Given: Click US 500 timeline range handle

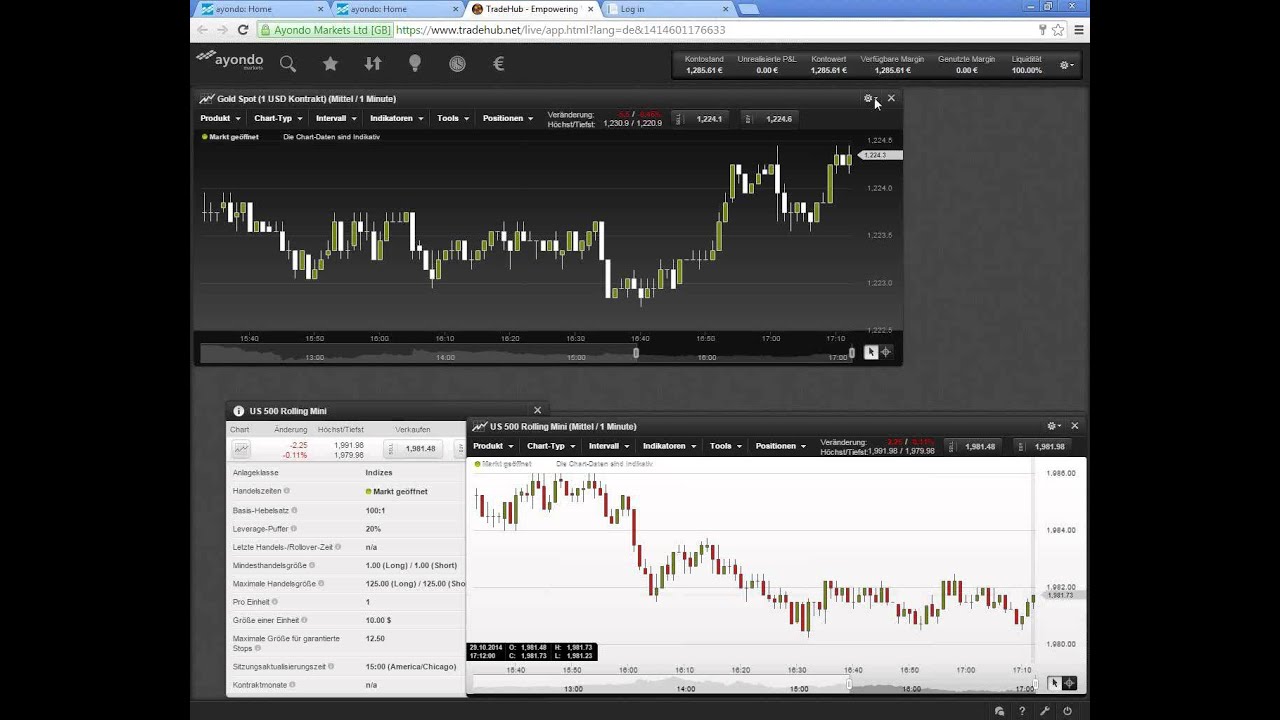Looking at the screenshot, I should pos(849,684).
